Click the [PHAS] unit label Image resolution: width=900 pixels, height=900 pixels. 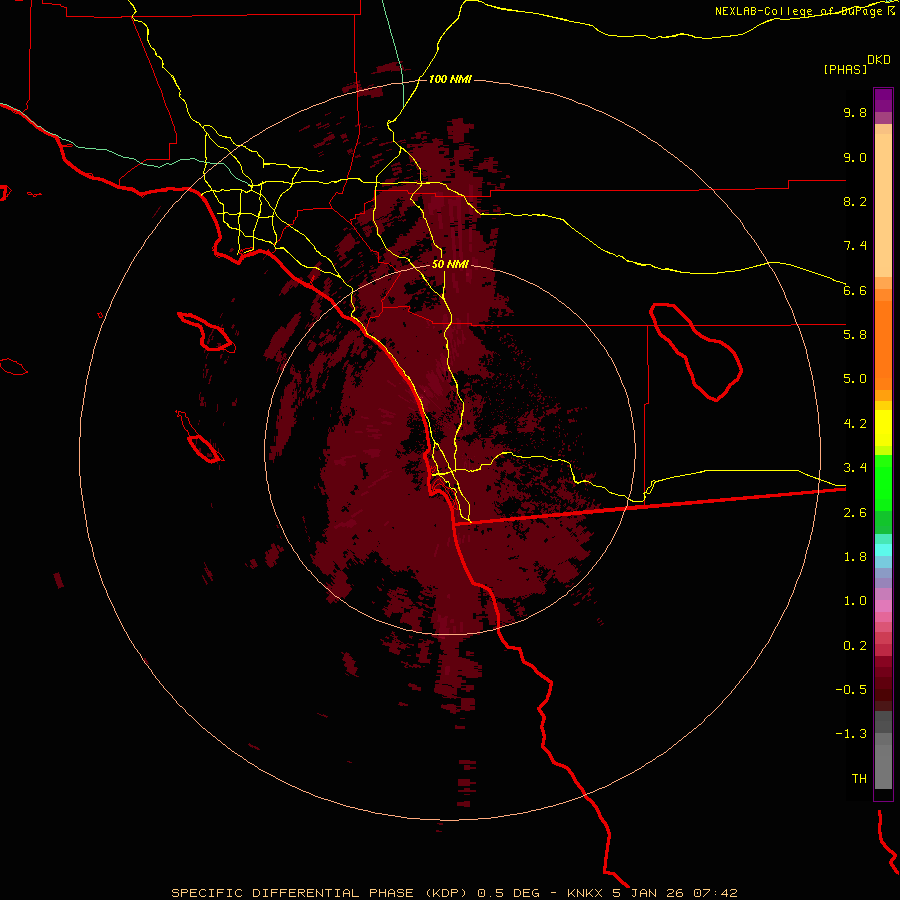coord(845,70)
